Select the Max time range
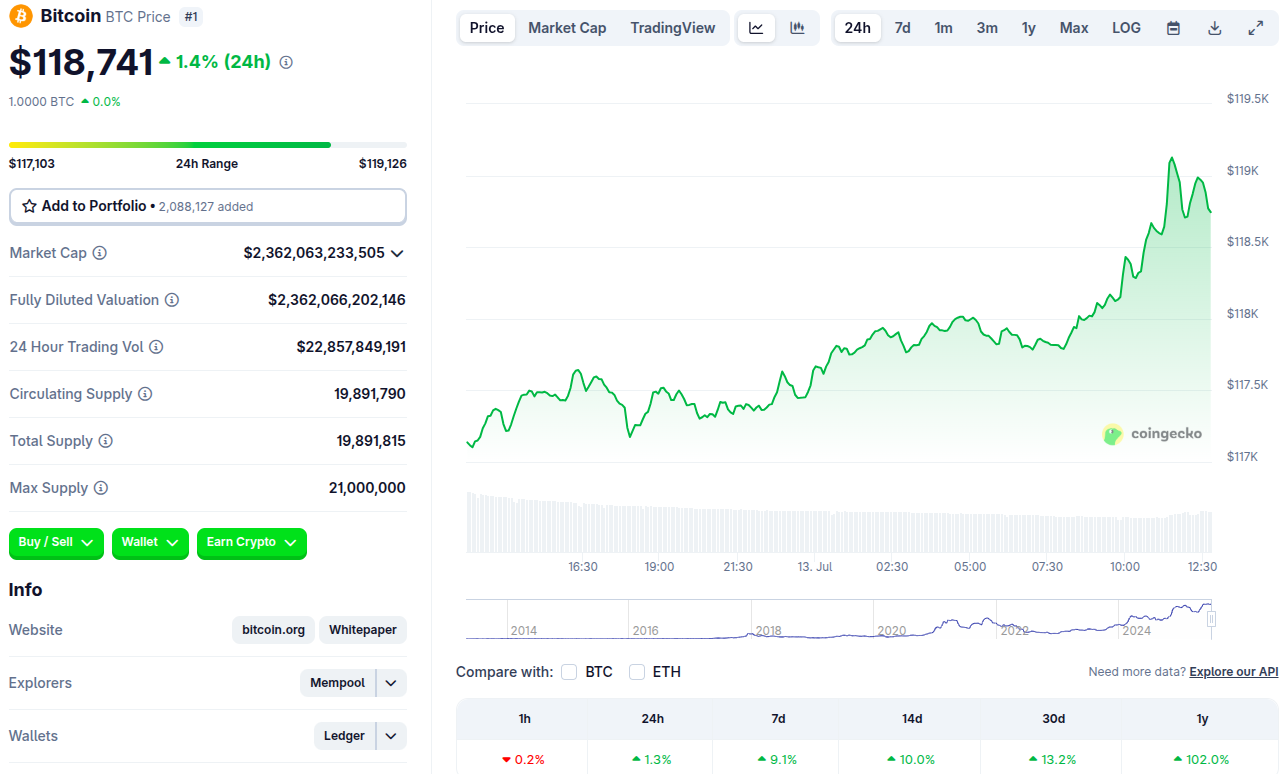The image size is (1282, 774). pos(1074,28)
